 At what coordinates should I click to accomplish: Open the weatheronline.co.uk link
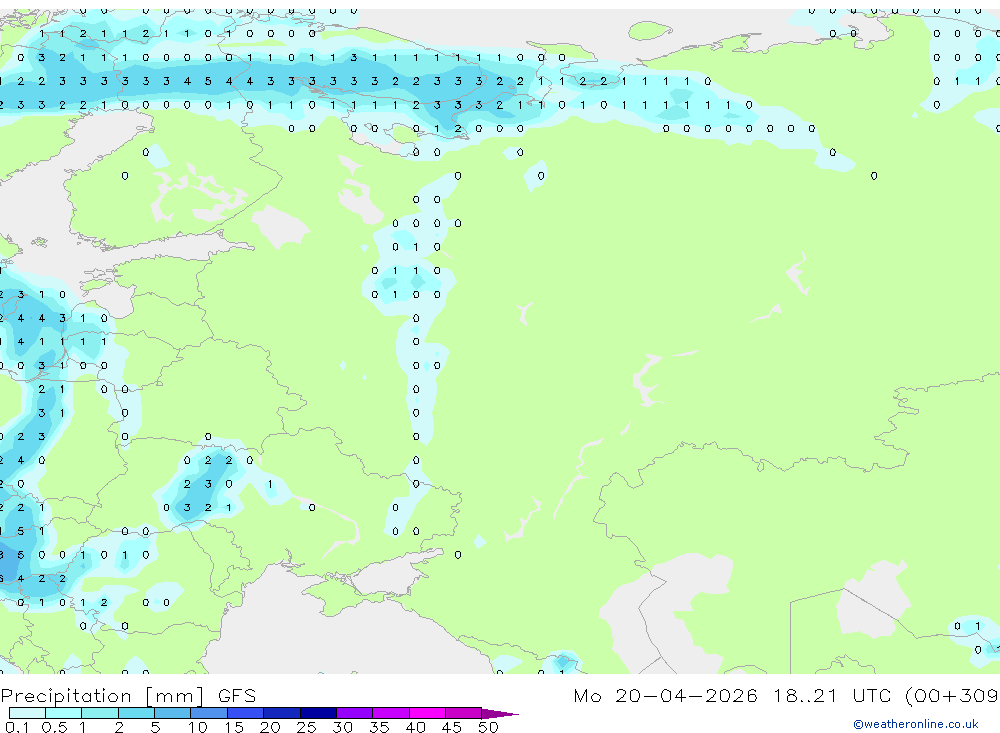915,724
